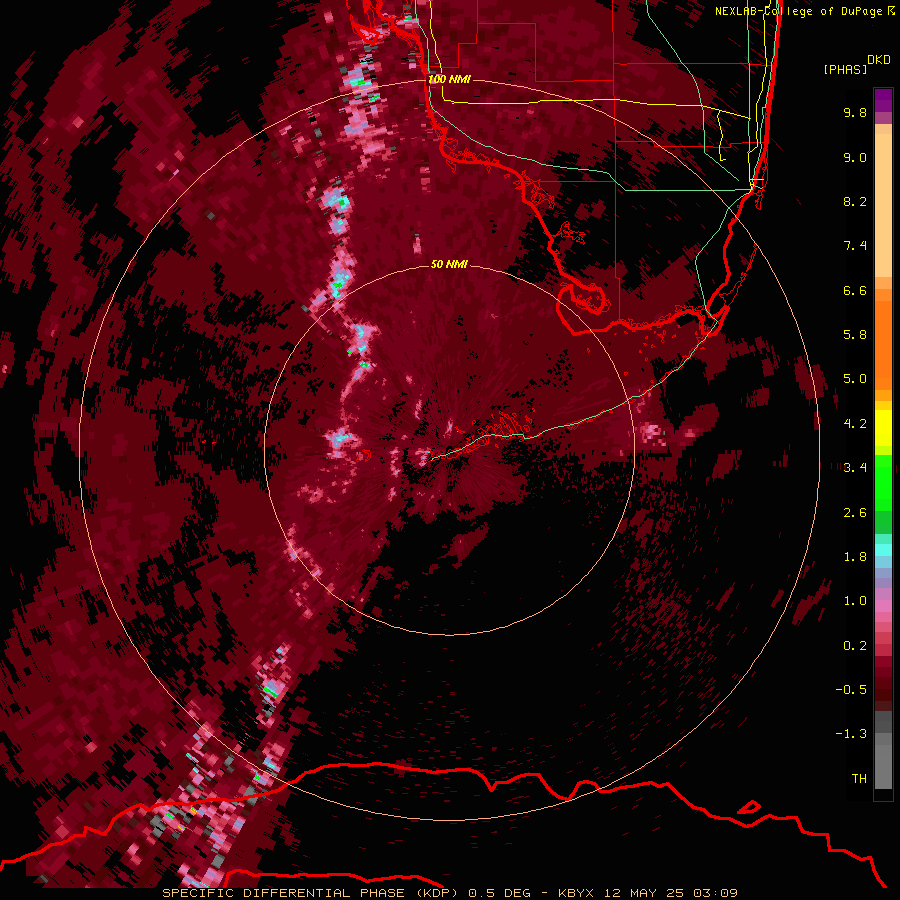This screenshot has width=900, height=900.
Task: Click the yellow segment of the color bar
Action: (x=883, y=428)
